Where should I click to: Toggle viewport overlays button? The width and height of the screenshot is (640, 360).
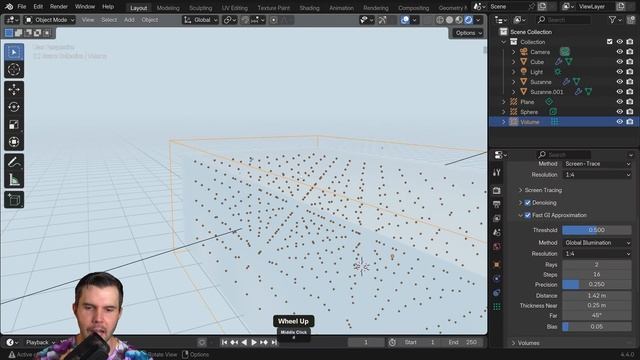(x=405, y=20)
